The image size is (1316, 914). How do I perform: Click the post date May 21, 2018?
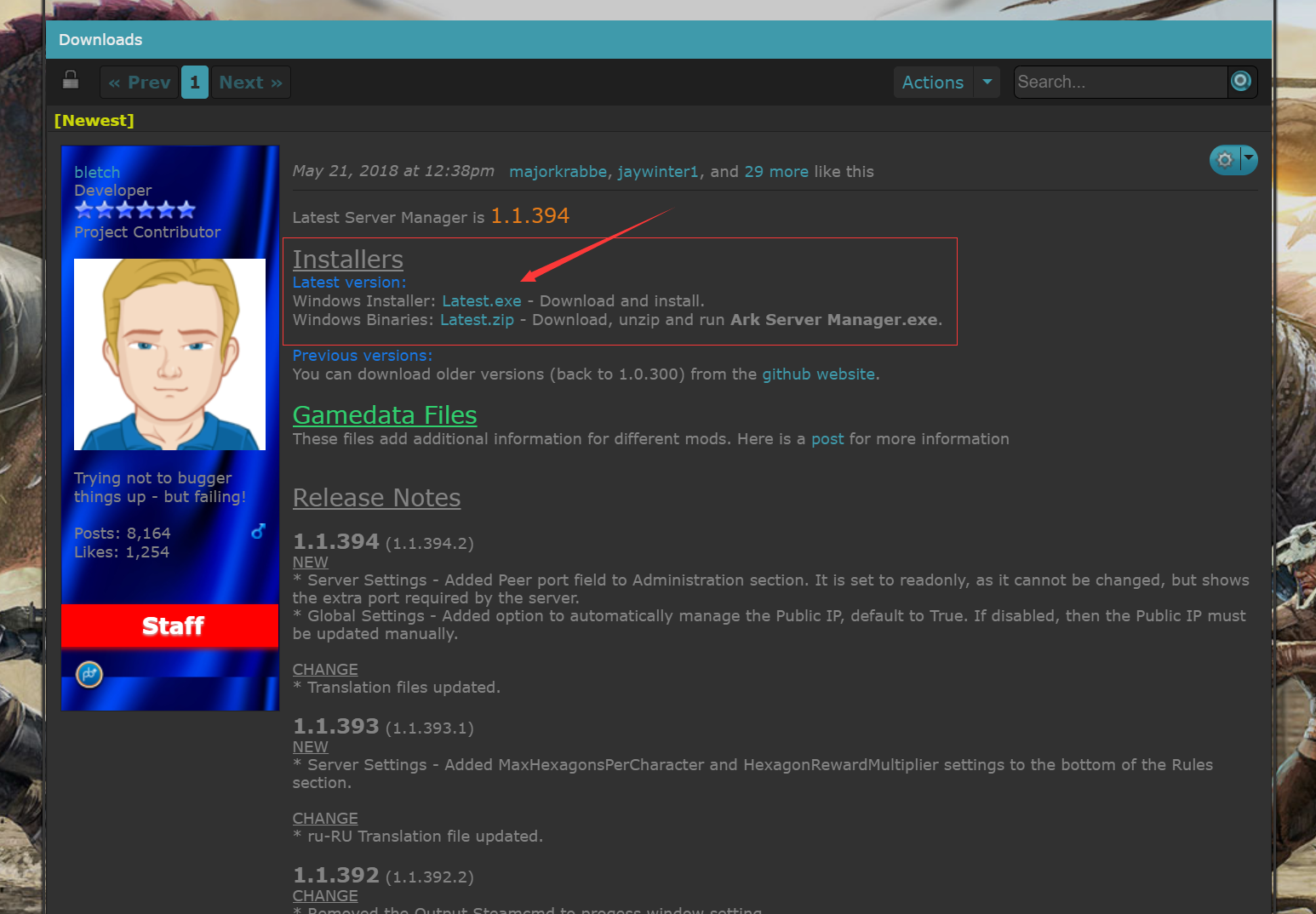[x=393, y=170]
